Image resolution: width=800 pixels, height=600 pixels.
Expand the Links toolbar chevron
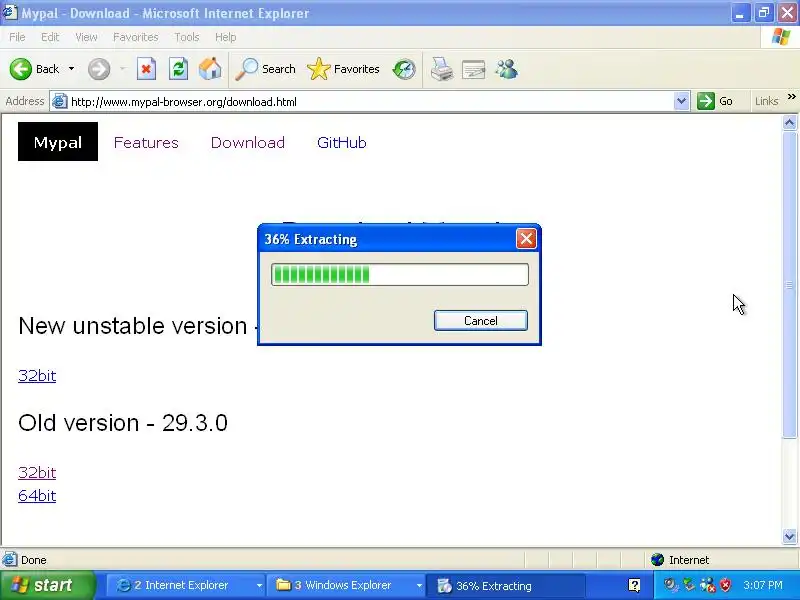[791, 97]
